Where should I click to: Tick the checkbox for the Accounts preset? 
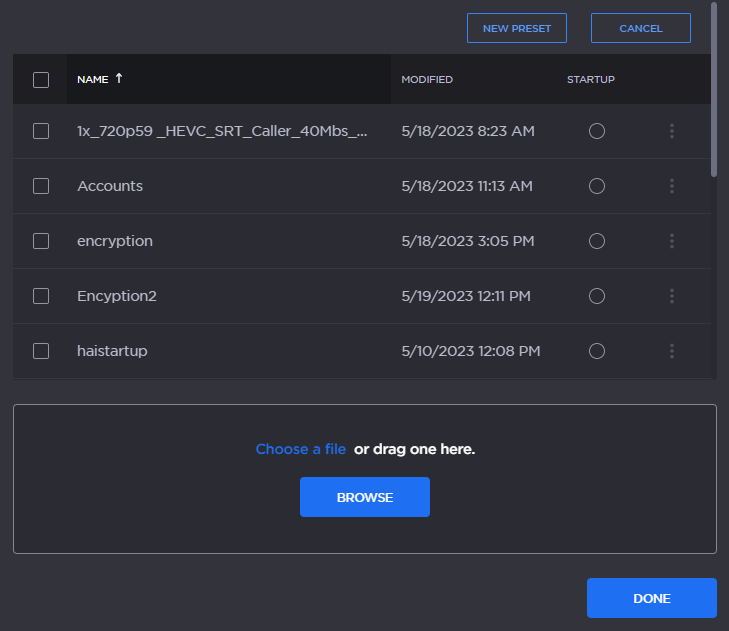41,186
